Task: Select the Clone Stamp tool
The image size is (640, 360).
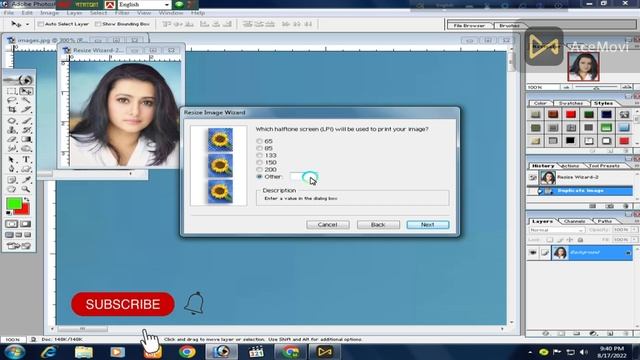Action: pyautogui.click(x=11, y=130)
